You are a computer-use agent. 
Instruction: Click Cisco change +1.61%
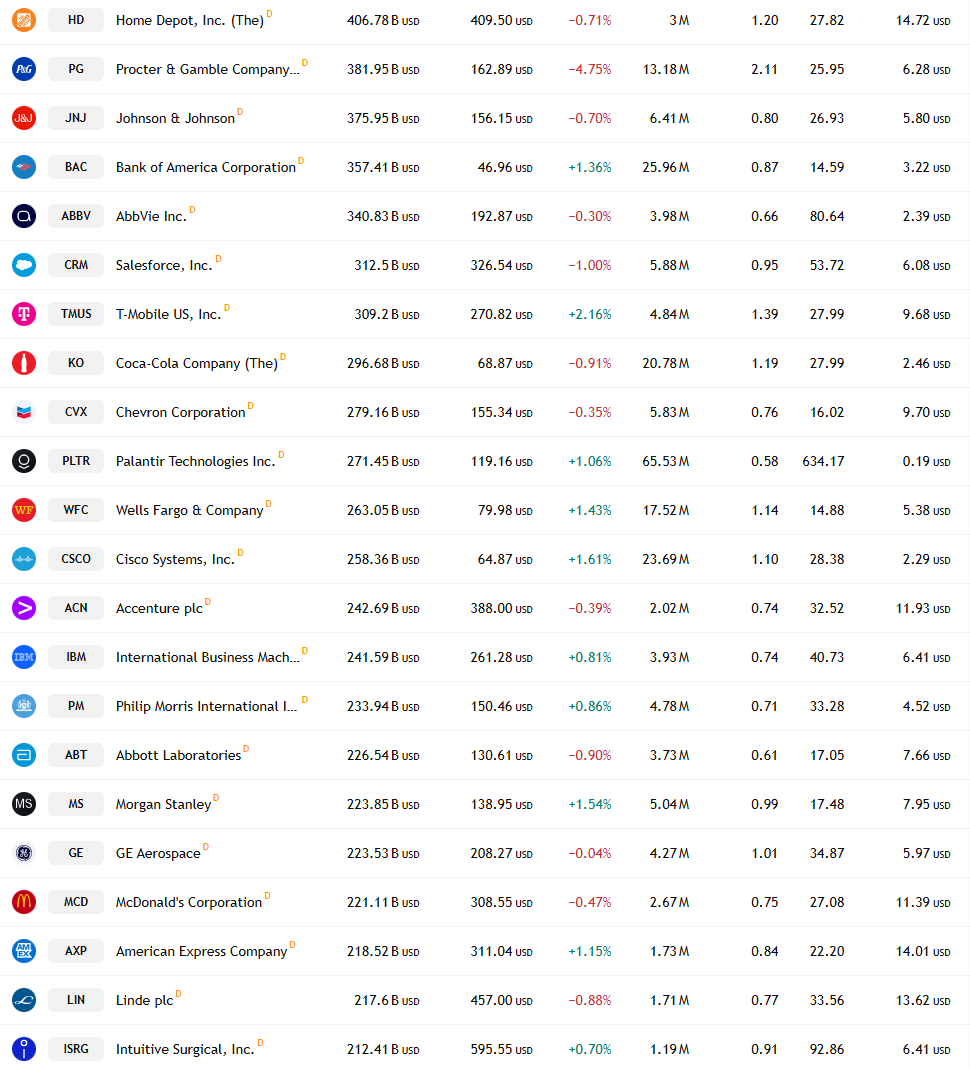coord(590,560)
